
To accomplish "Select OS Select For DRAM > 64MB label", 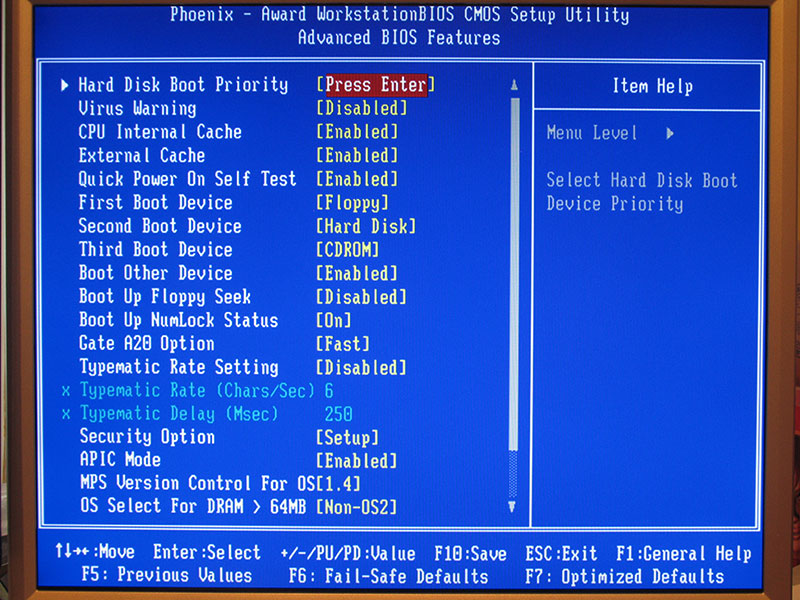I will pos(193,506).
